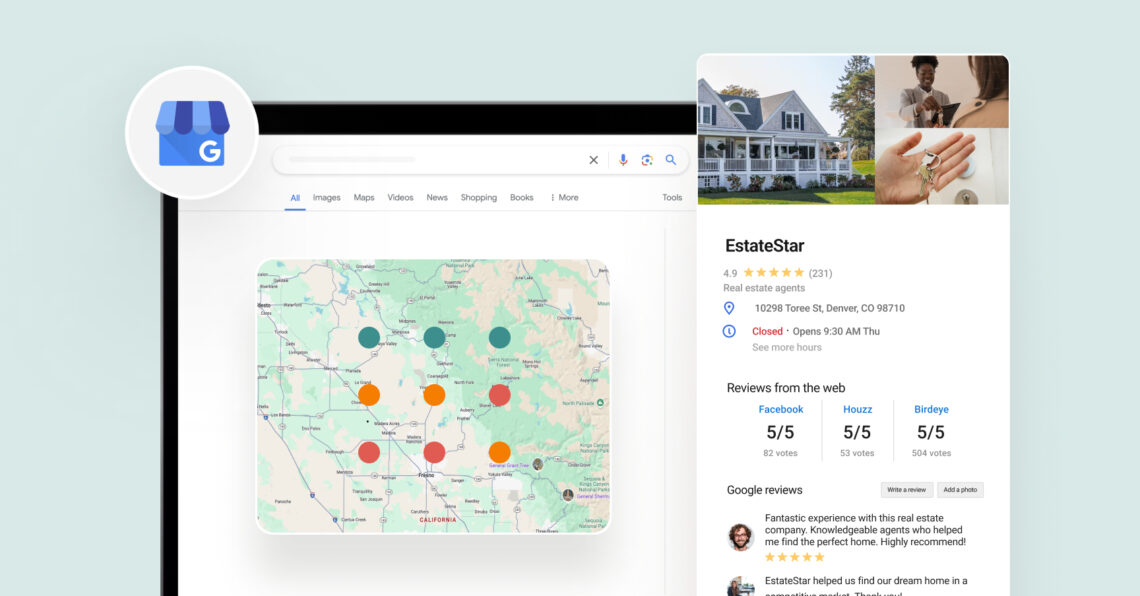Click the location pin address icon
Screen dimensions: 1140x596
(x=728, y=308)
